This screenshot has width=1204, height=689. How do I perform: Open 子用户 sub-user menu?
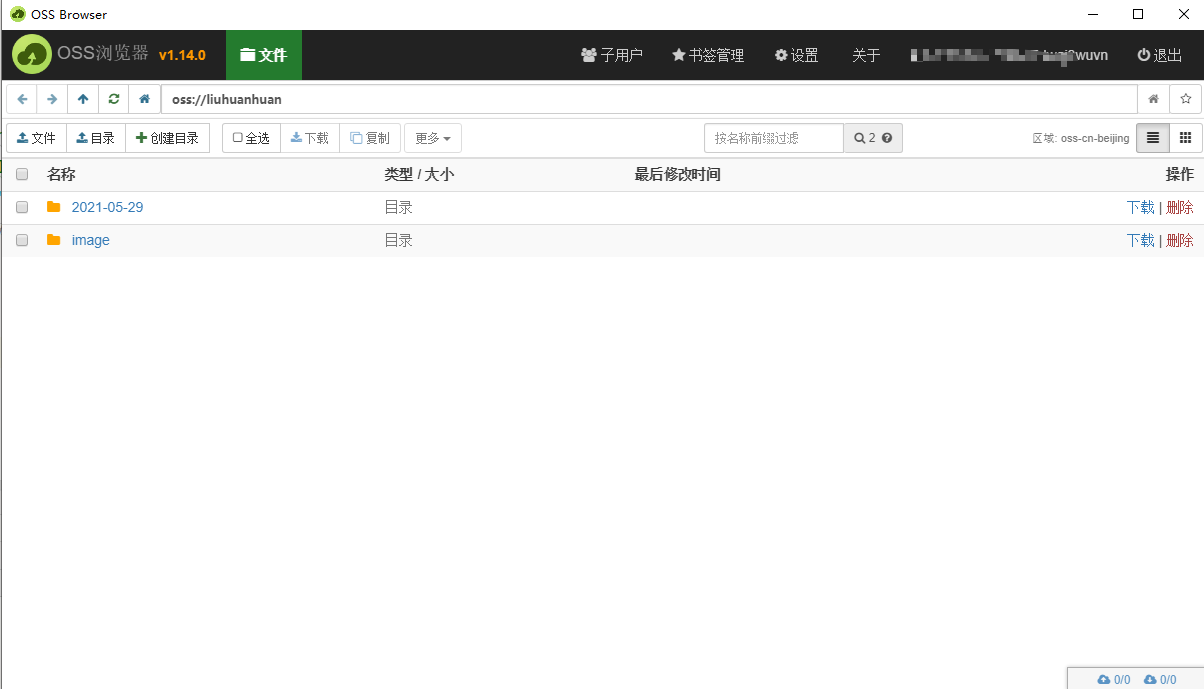pos(612,55)
